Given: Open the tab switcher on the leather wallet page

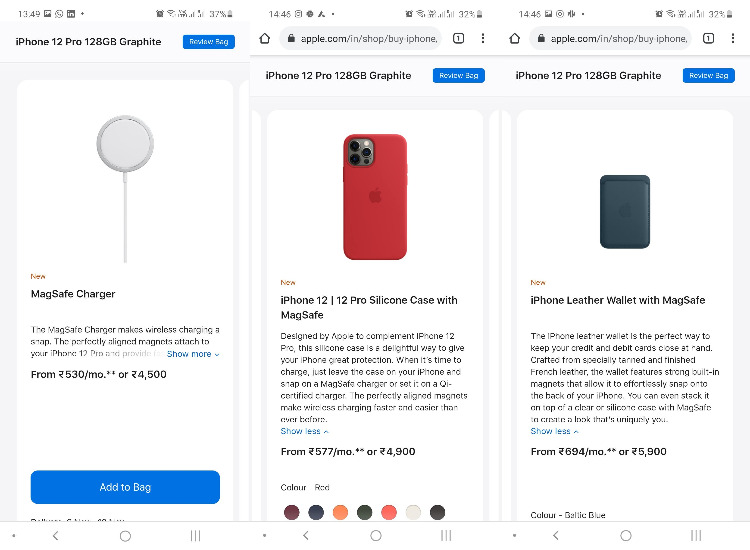Looking at the screenshot, I should click(x=707, y=38).
